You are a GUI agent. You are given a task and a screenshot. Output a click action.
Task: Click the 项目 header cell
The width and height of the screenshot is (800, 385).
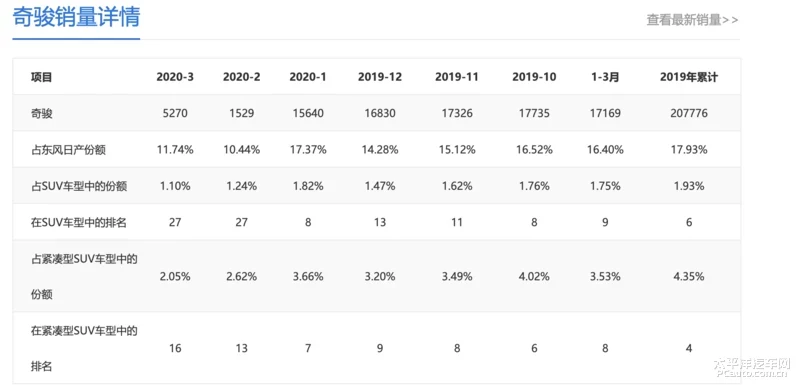[x=41, y=77]
